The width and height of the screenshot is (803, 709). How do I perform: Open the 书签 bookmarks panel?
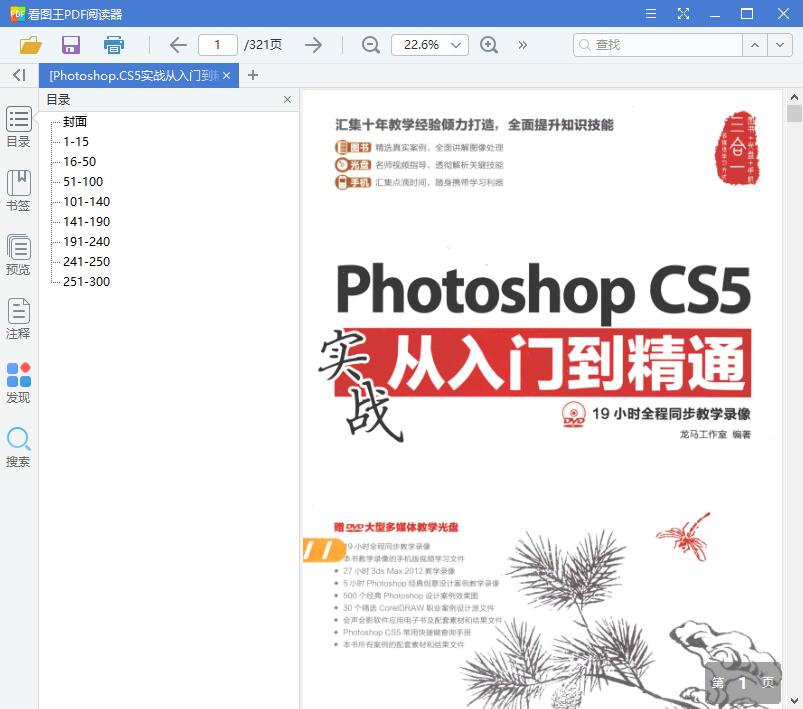(x=18, y=191)
